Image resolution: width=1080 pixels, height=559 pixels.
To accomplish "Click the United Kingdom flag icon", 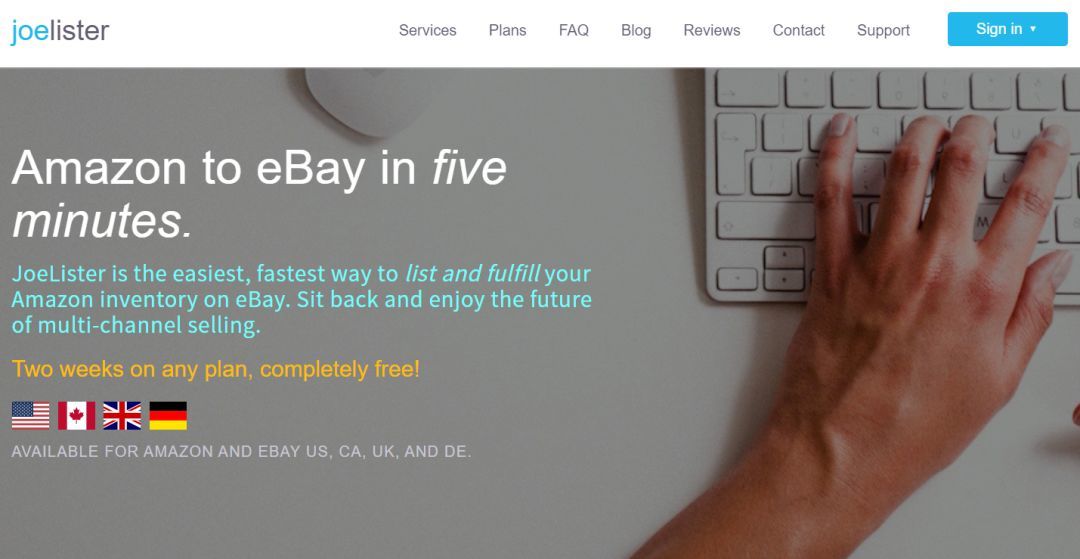I will (122, 416).
